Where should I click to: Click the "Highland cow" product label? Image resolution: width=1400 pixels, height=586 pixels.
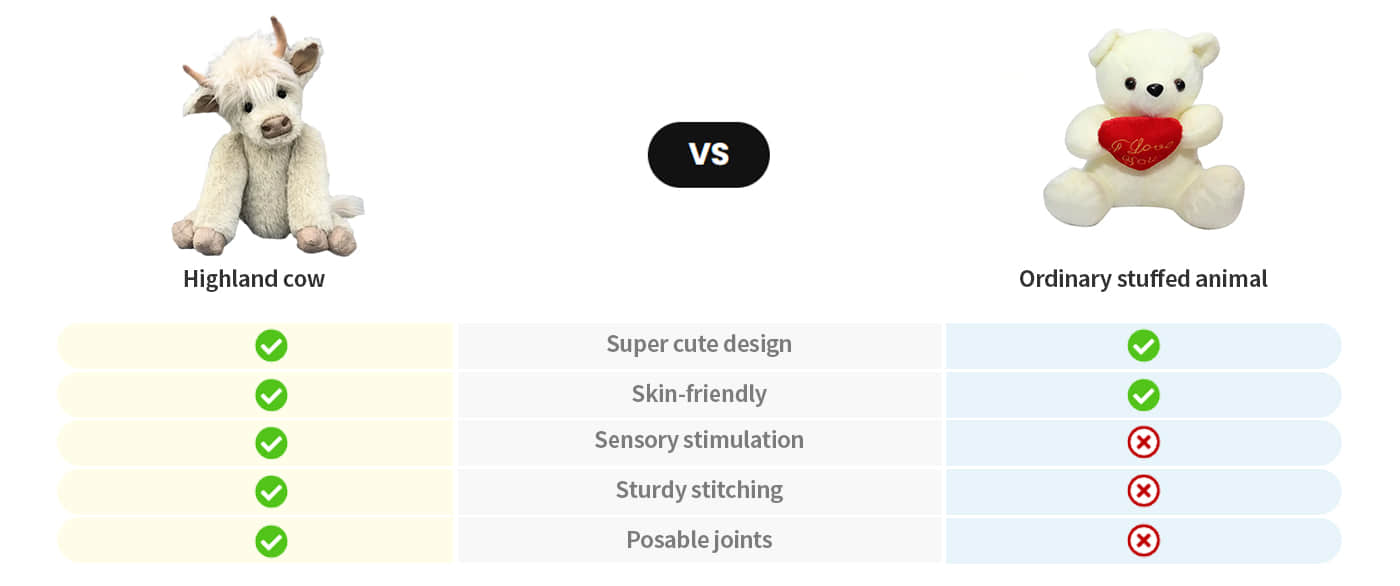pyautogui.click(x=254, y=279)
